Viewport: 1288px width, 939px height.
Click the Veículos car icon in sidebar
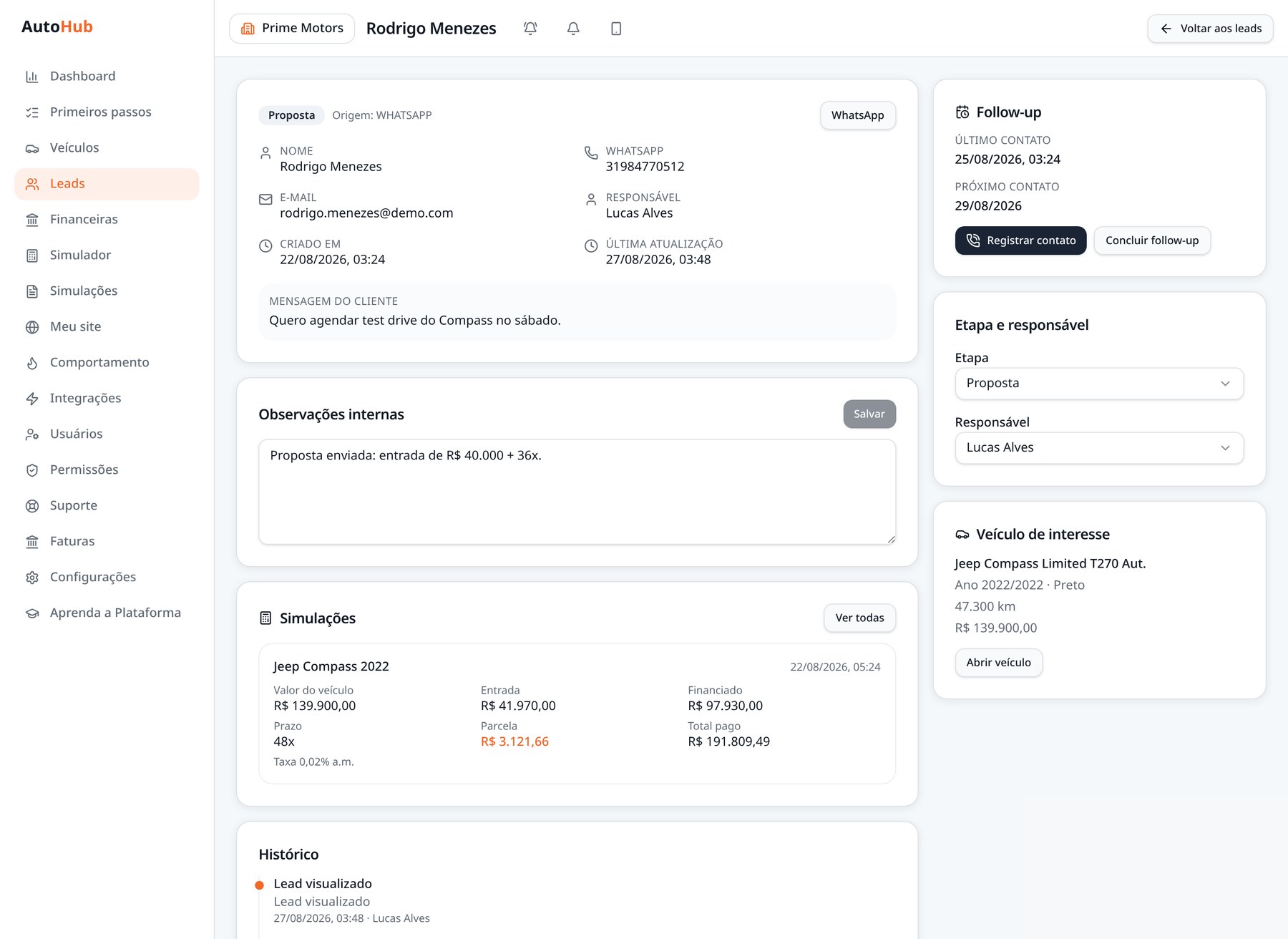[x=32, y=148]
